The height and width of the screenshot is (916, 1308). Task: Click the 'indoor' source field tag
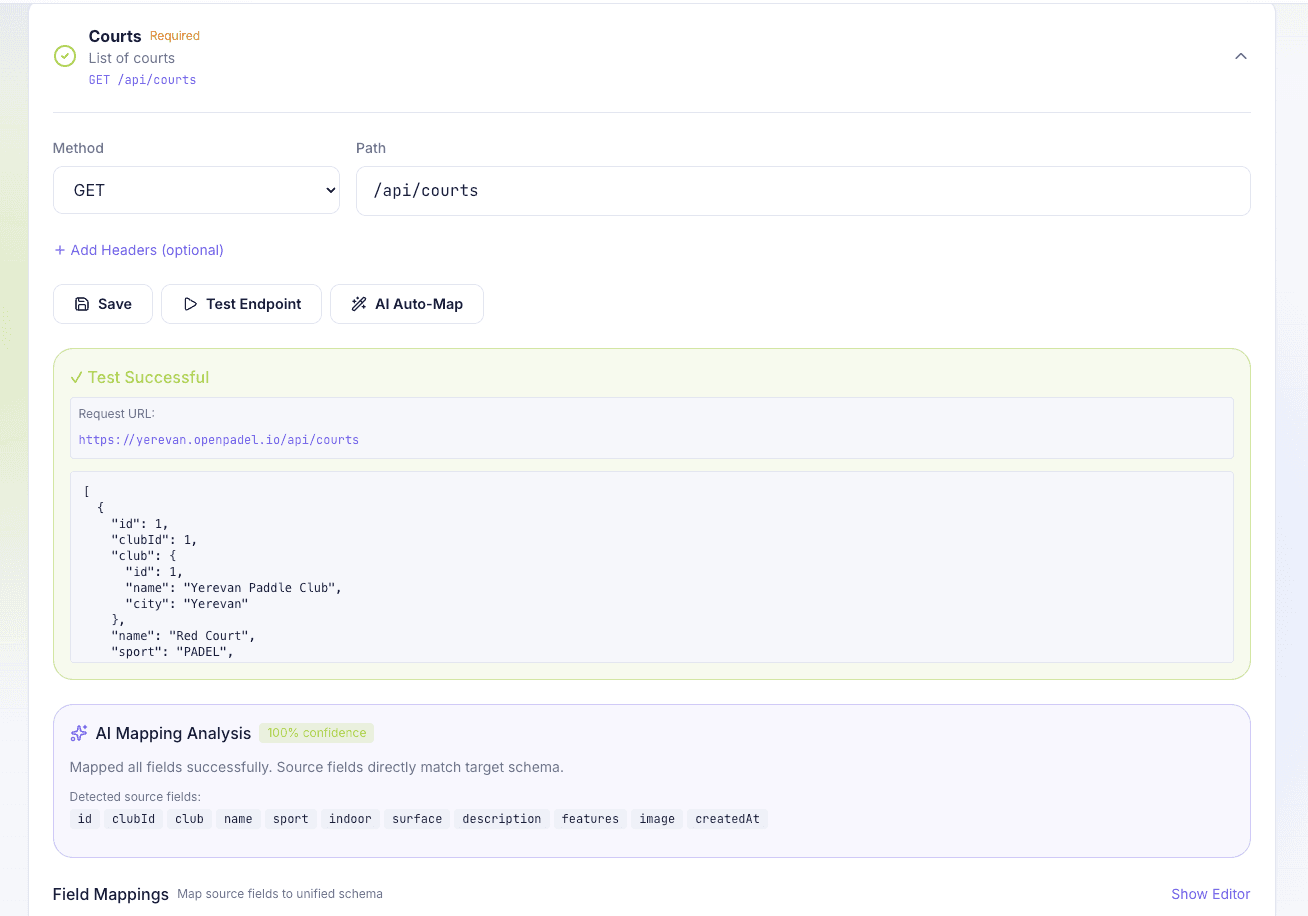(350, 819)
